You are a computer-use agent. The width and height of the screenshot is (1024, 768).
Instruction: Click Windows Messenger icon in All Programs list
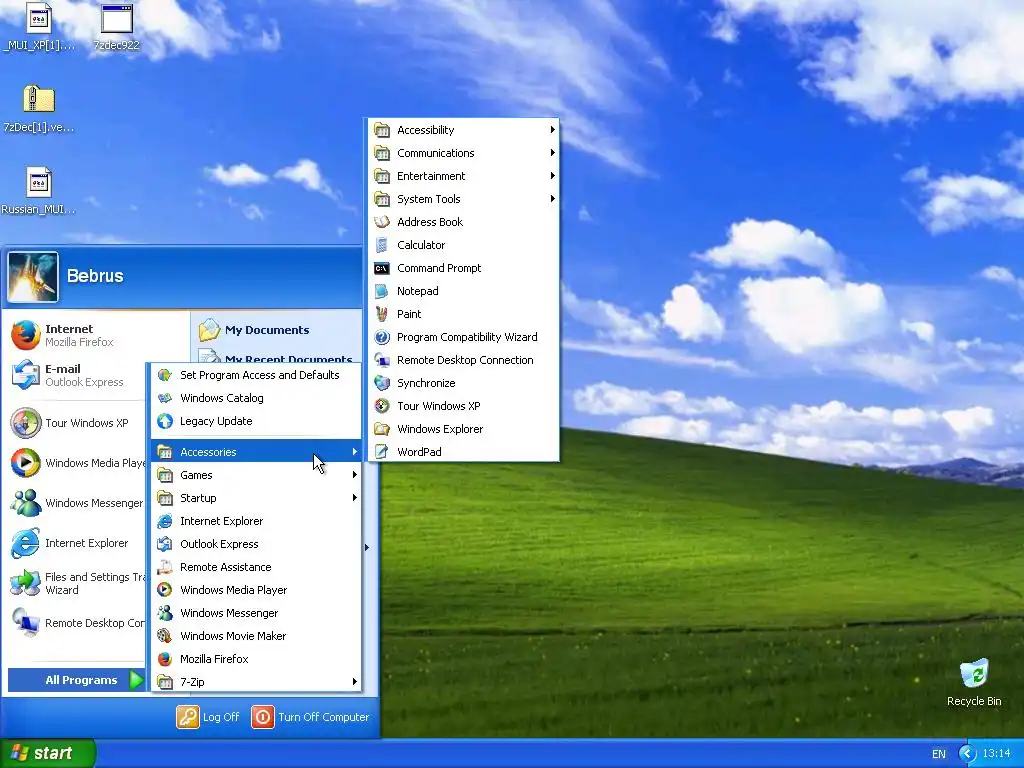click(165, 613)
